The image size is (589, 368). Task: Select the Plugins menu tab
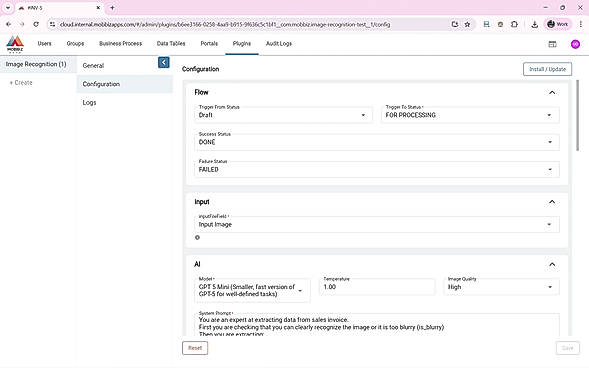point(242,44)
